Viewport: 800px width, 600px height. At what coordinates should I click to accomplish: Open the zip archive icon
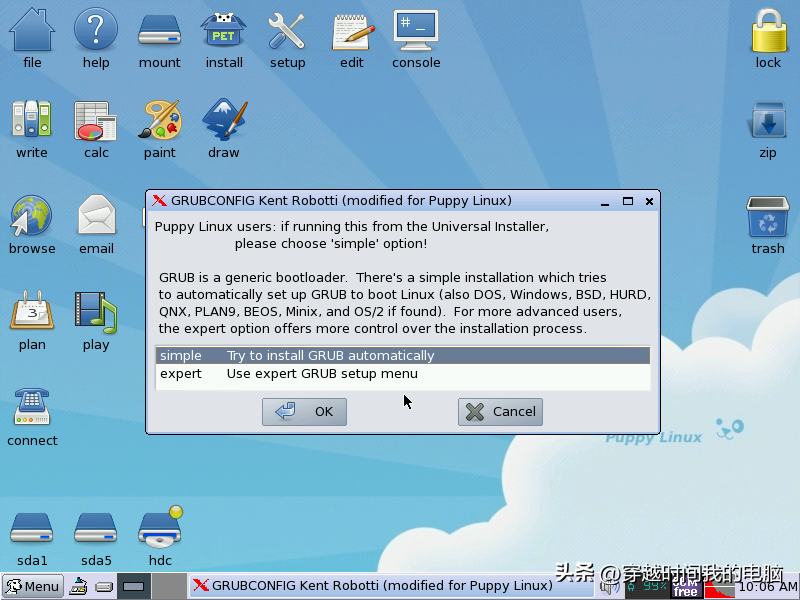click(768, 119)
